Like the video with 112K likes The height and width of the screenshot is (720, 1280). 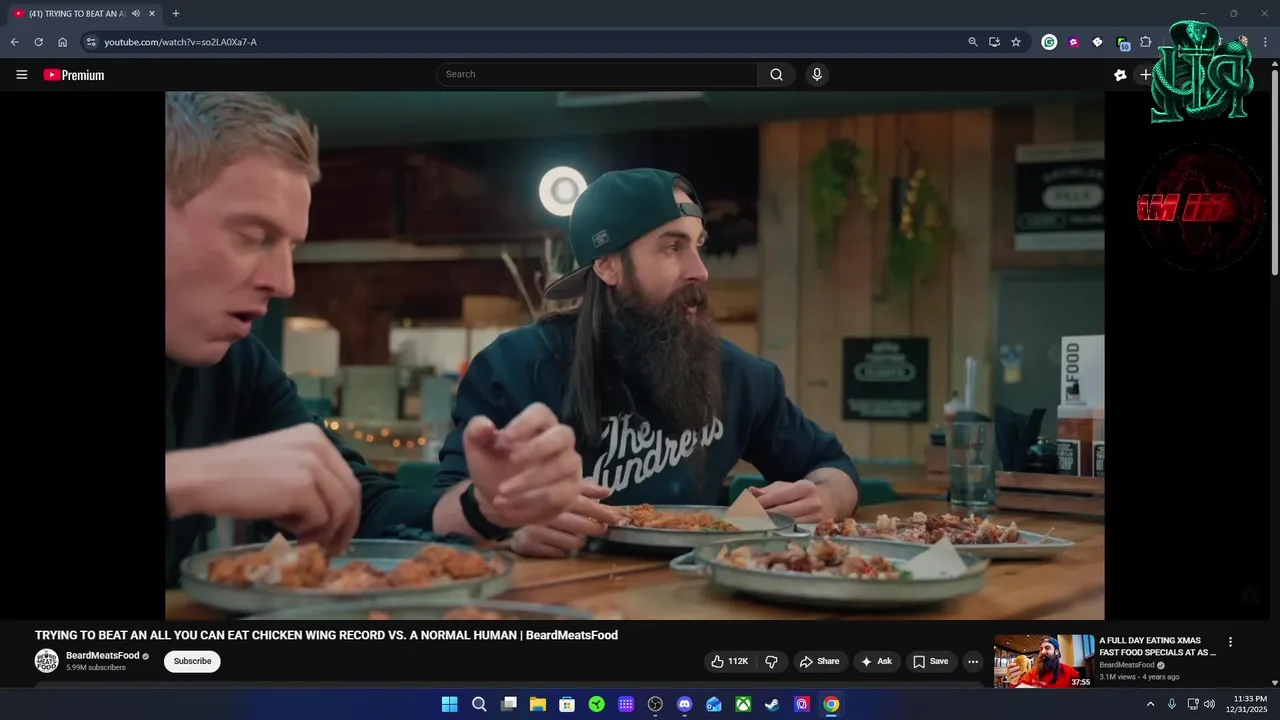[x=730, y=662]
